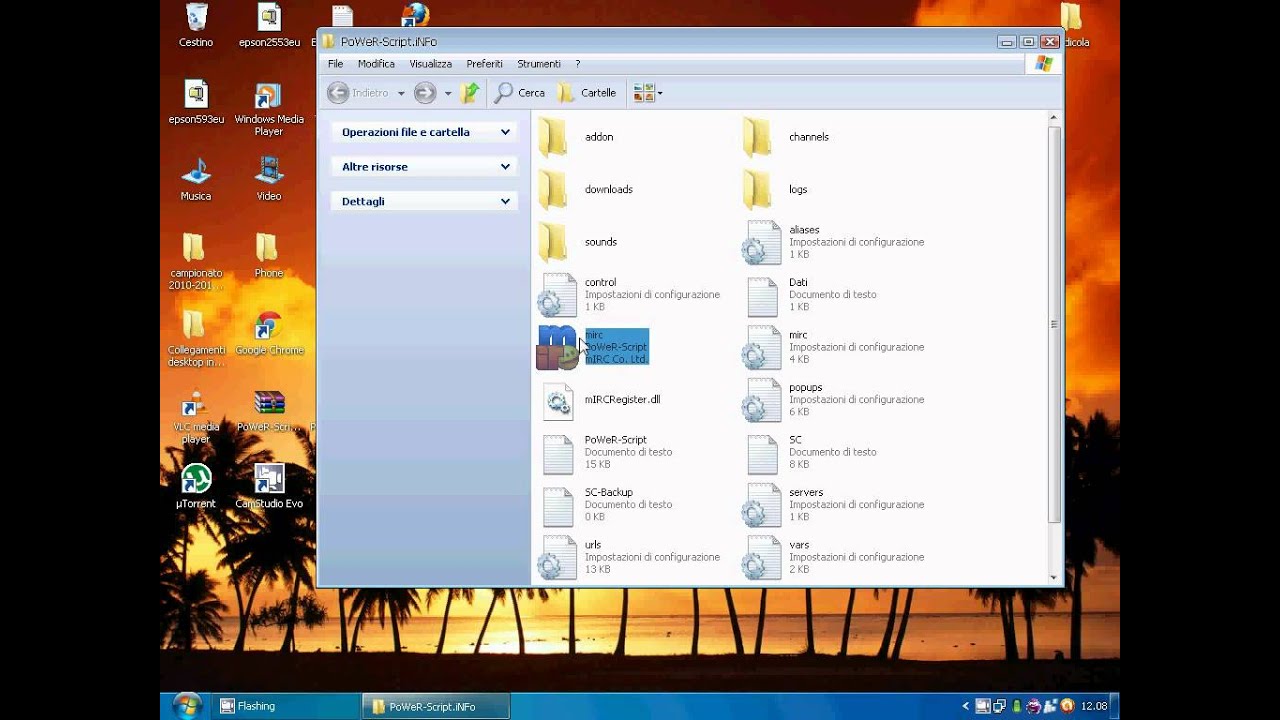Open the Modifica menu

point(376,64)
